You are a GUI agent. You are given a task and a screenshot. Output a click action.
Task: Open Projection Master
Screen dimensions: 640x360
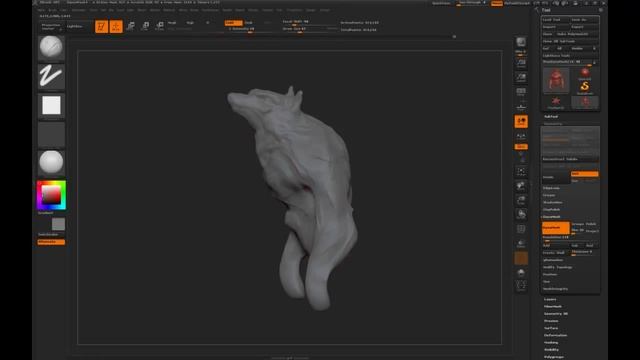point(51,27)
